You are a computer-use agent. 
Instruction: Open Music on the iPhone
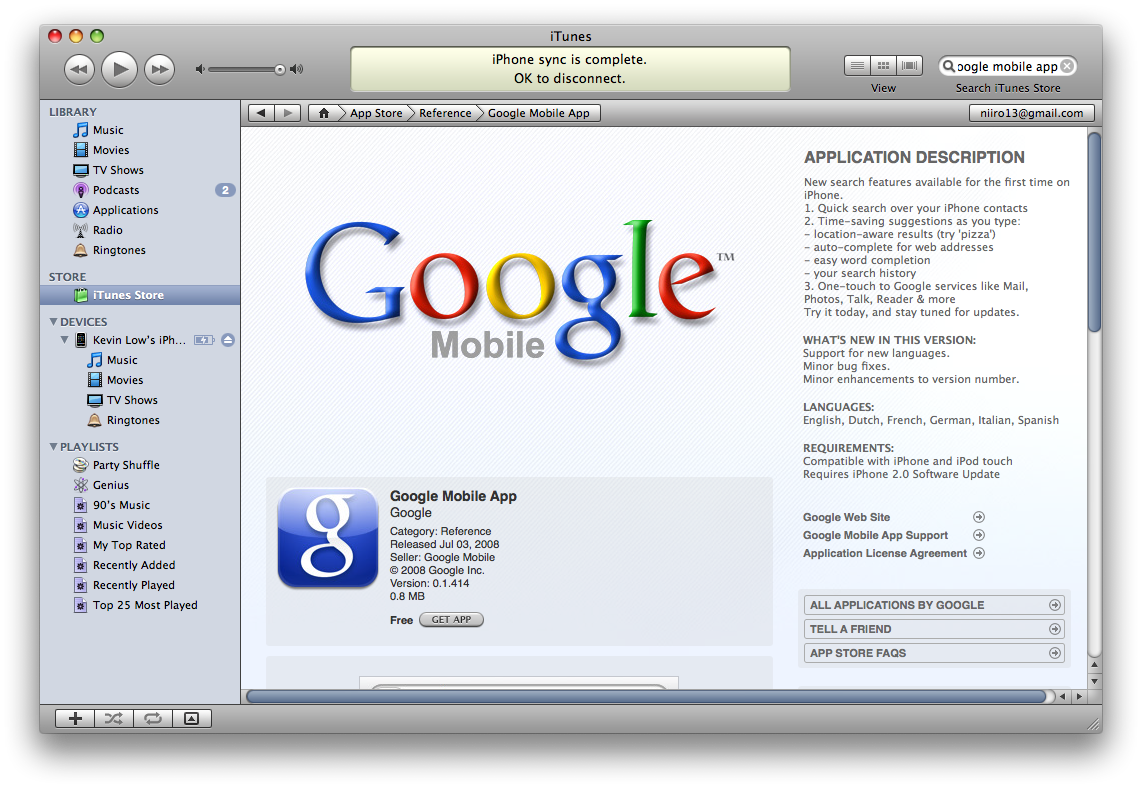140,360
